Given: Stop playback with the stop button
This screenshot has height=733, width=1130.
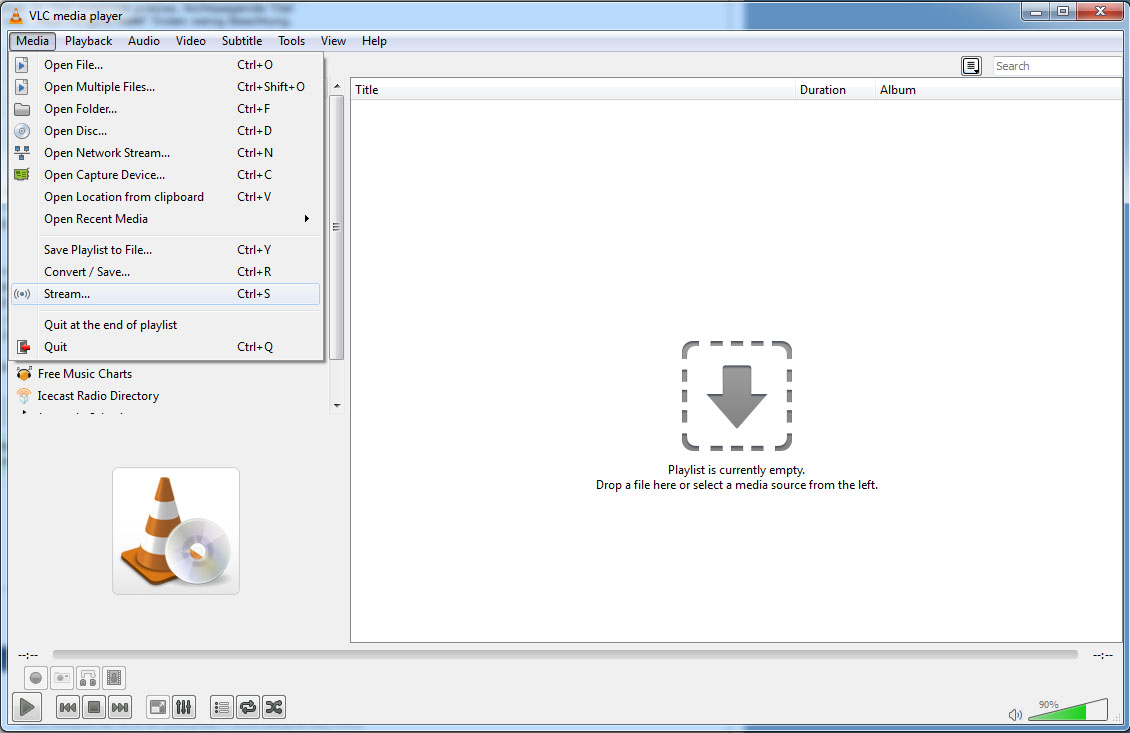Looking at the screenshot, I should pyautogui.click(x=94, y=708).
